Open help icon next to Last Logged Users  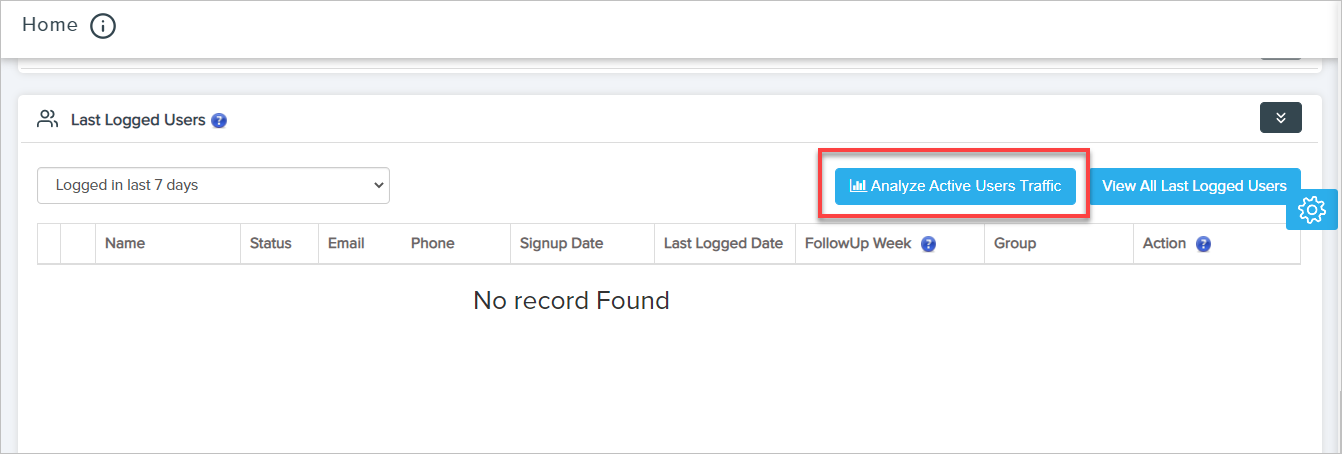219,121
